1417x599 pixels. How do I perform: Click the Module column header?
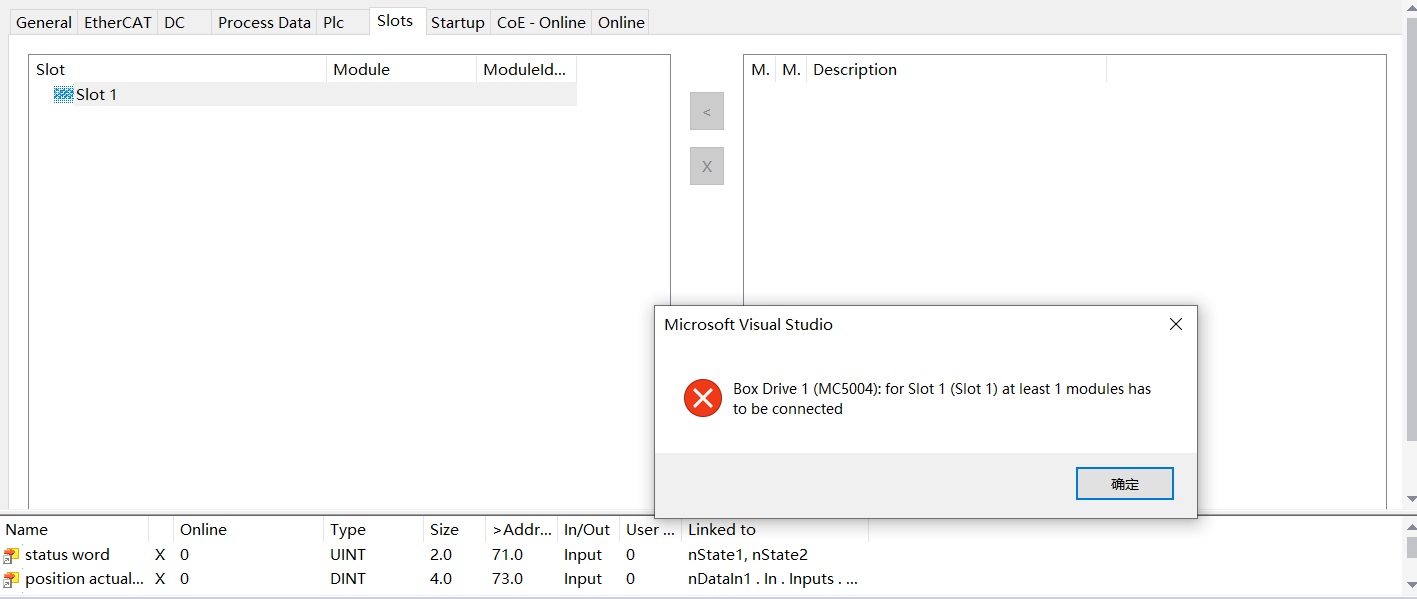pyautogui.click(x=402, y=70)
